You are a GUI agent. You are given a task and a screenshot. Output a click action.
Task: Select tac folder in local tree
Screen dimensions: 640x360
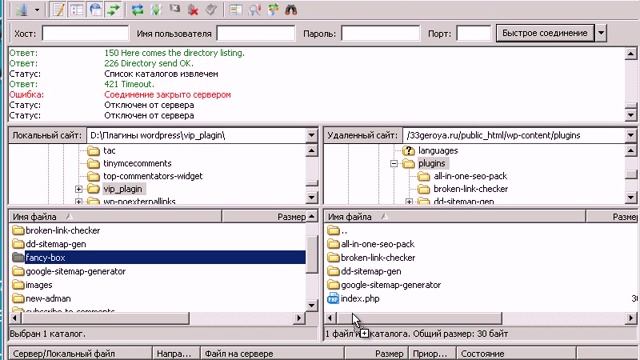tap(109, 151)
